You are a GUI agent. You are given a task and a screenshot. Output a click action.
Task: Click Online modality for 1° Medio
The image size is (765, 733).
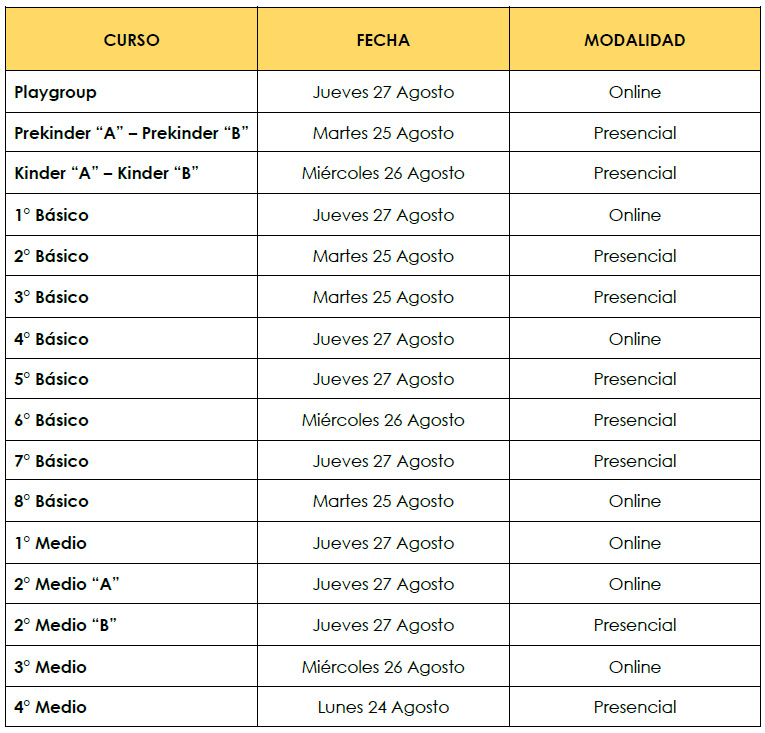(x=635, y=543)
